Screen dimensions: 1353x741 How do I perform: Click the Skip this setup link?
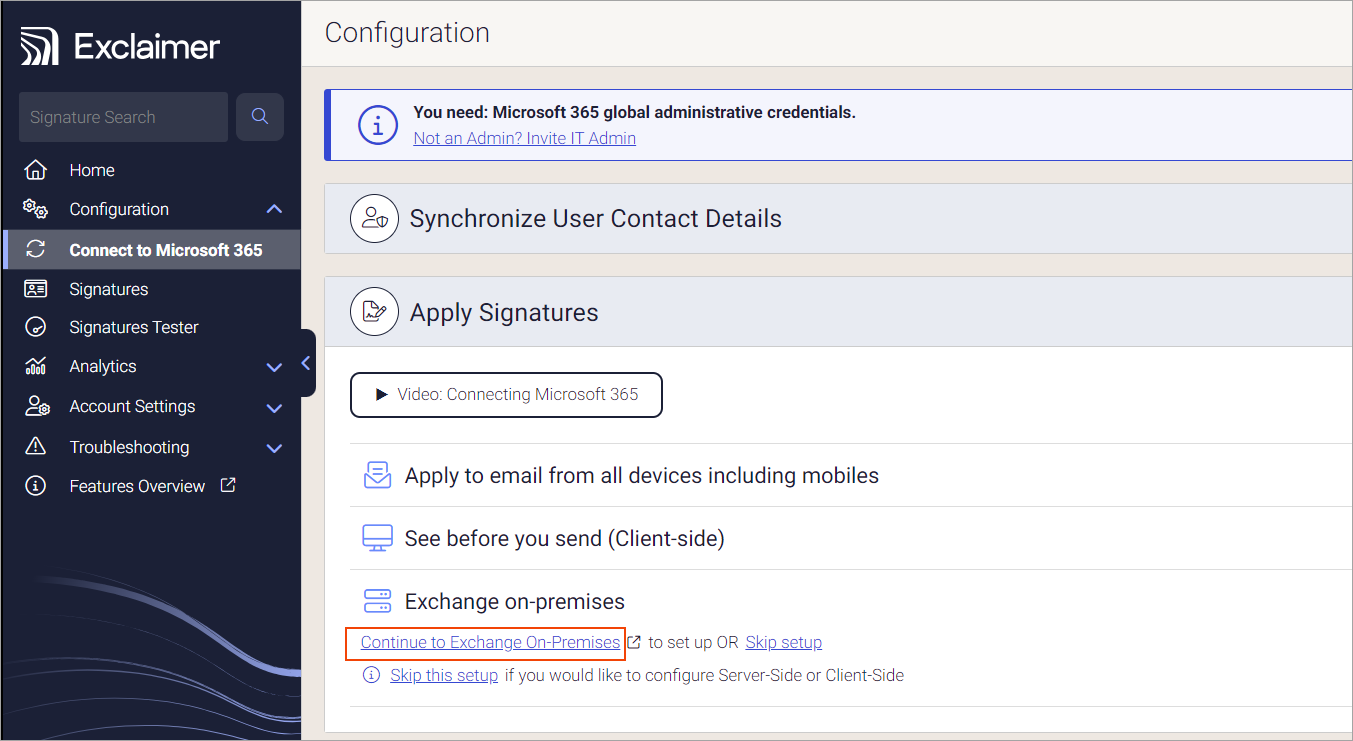coord(444,675)
